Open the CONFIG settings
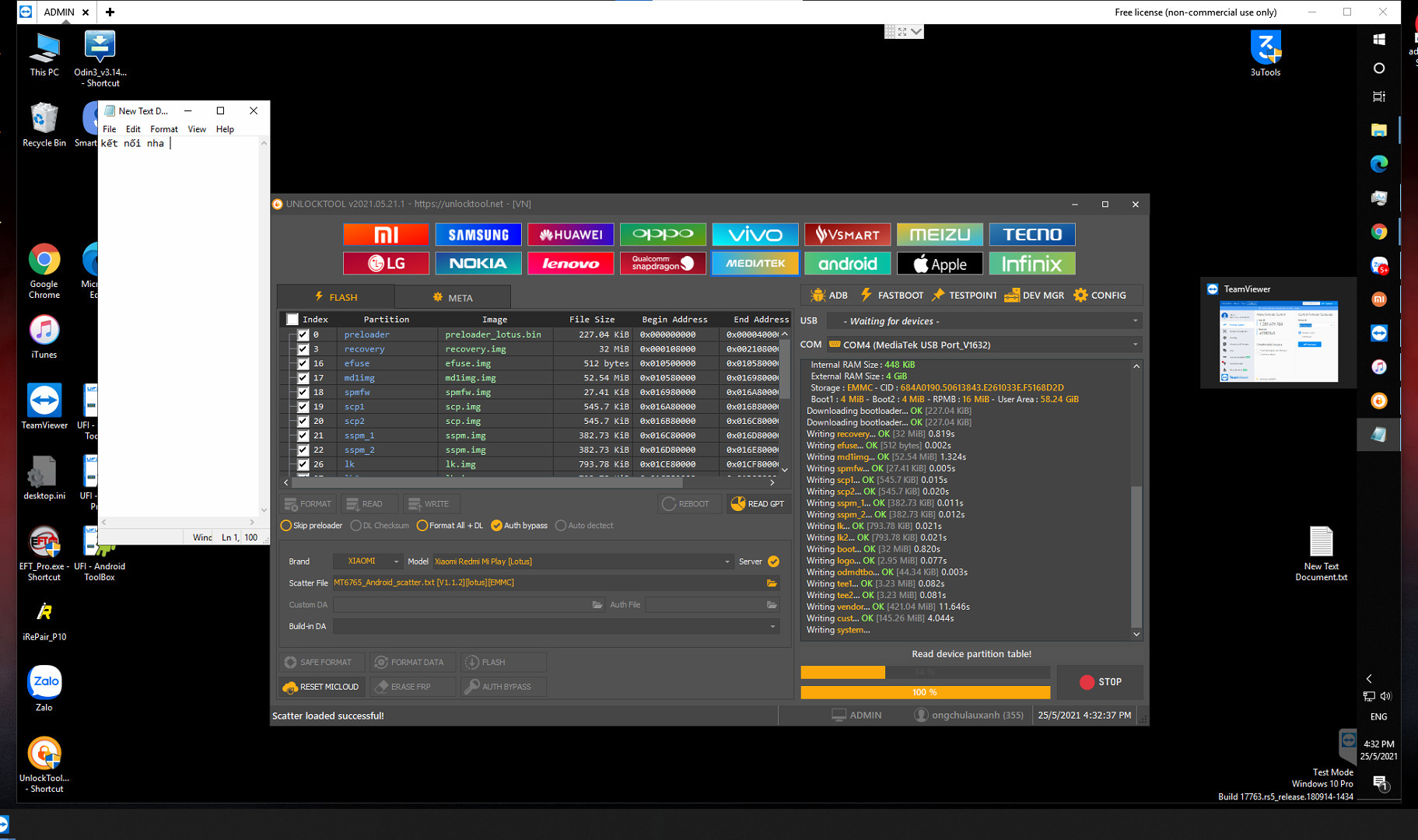 point(1100,295)
